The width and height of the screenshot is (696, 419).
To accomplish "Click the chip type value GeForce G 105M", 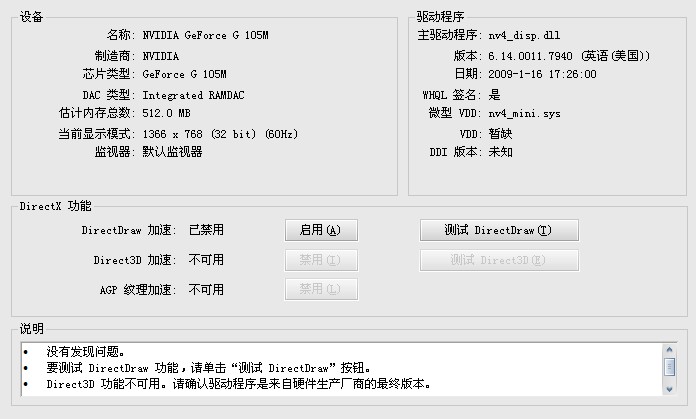I will pyautogui.click(x=184, y=74).
